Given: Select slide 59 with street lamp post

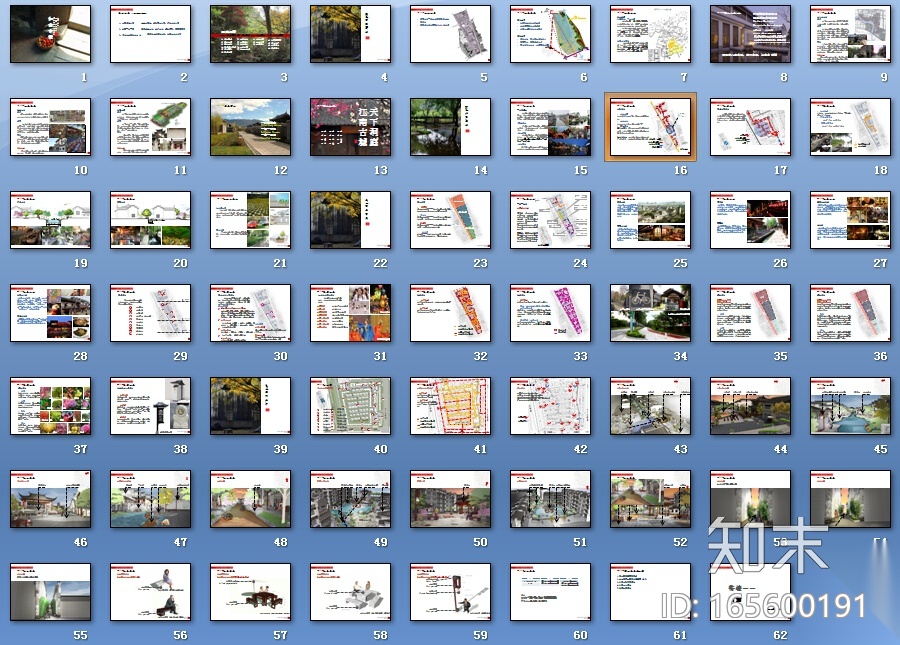Looking at the screenshot, I should [x=450, y=592].
